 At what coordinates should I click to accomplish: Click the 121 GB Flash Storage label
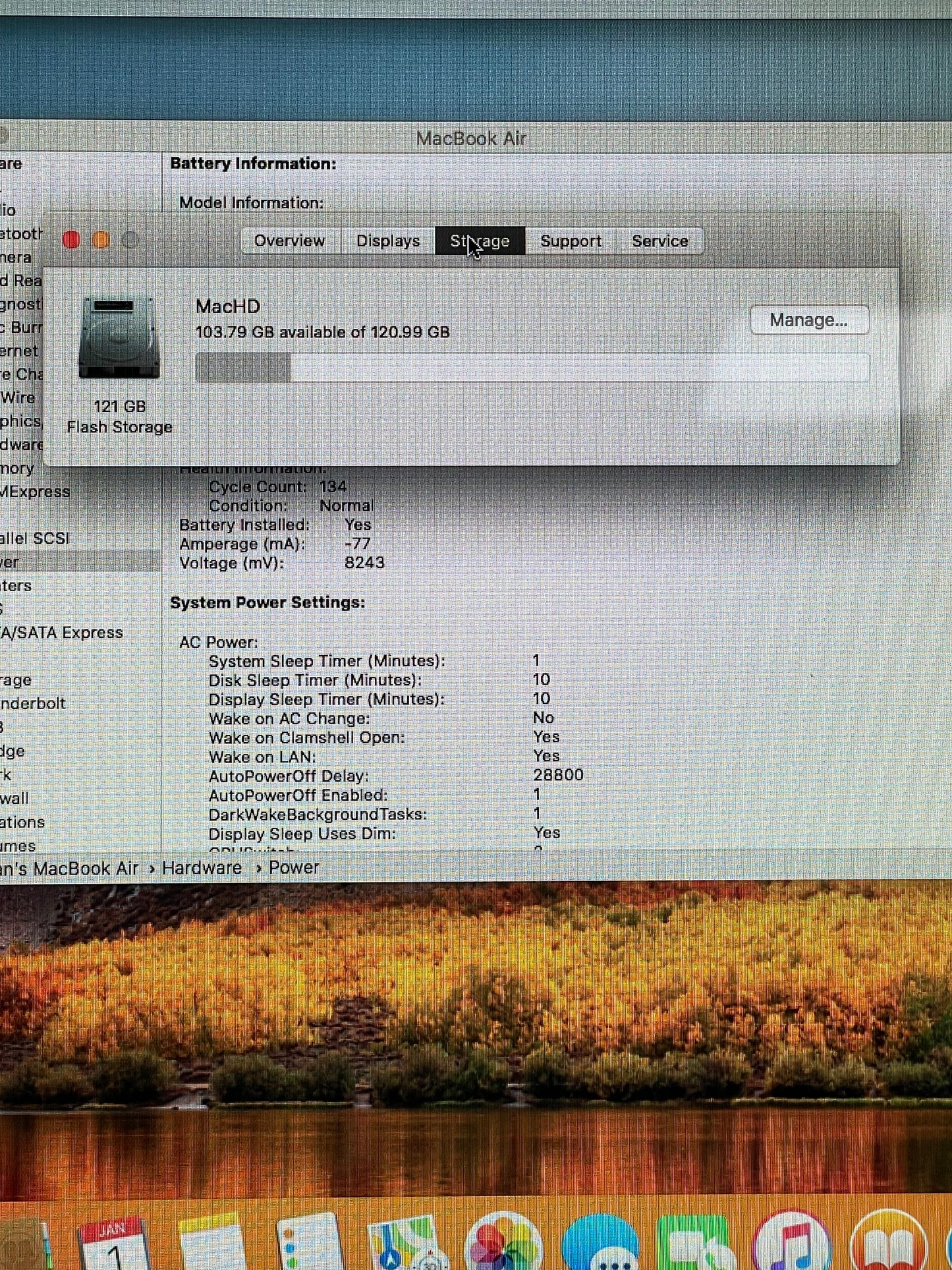pos(119,417)
